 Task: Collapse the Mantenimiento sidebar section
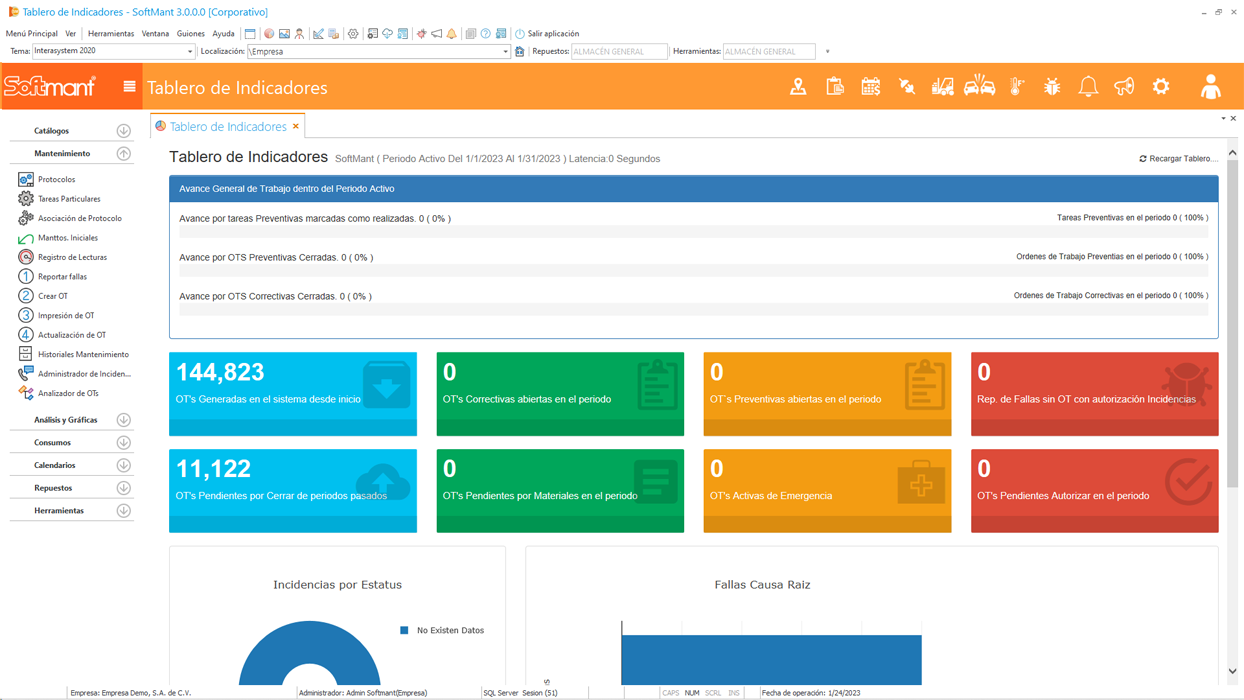pyautogui.click(x=123, y=154)
